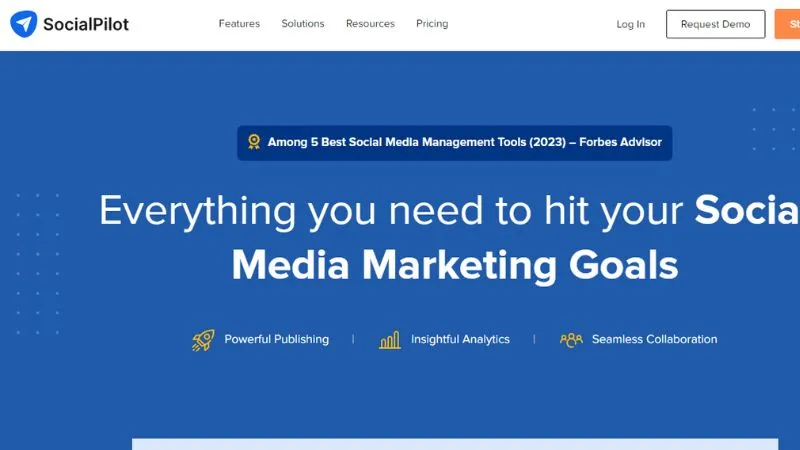800x450 pixels.
Task: Click the Media Marketing Goals headline
Action: (x=455, y=265)
